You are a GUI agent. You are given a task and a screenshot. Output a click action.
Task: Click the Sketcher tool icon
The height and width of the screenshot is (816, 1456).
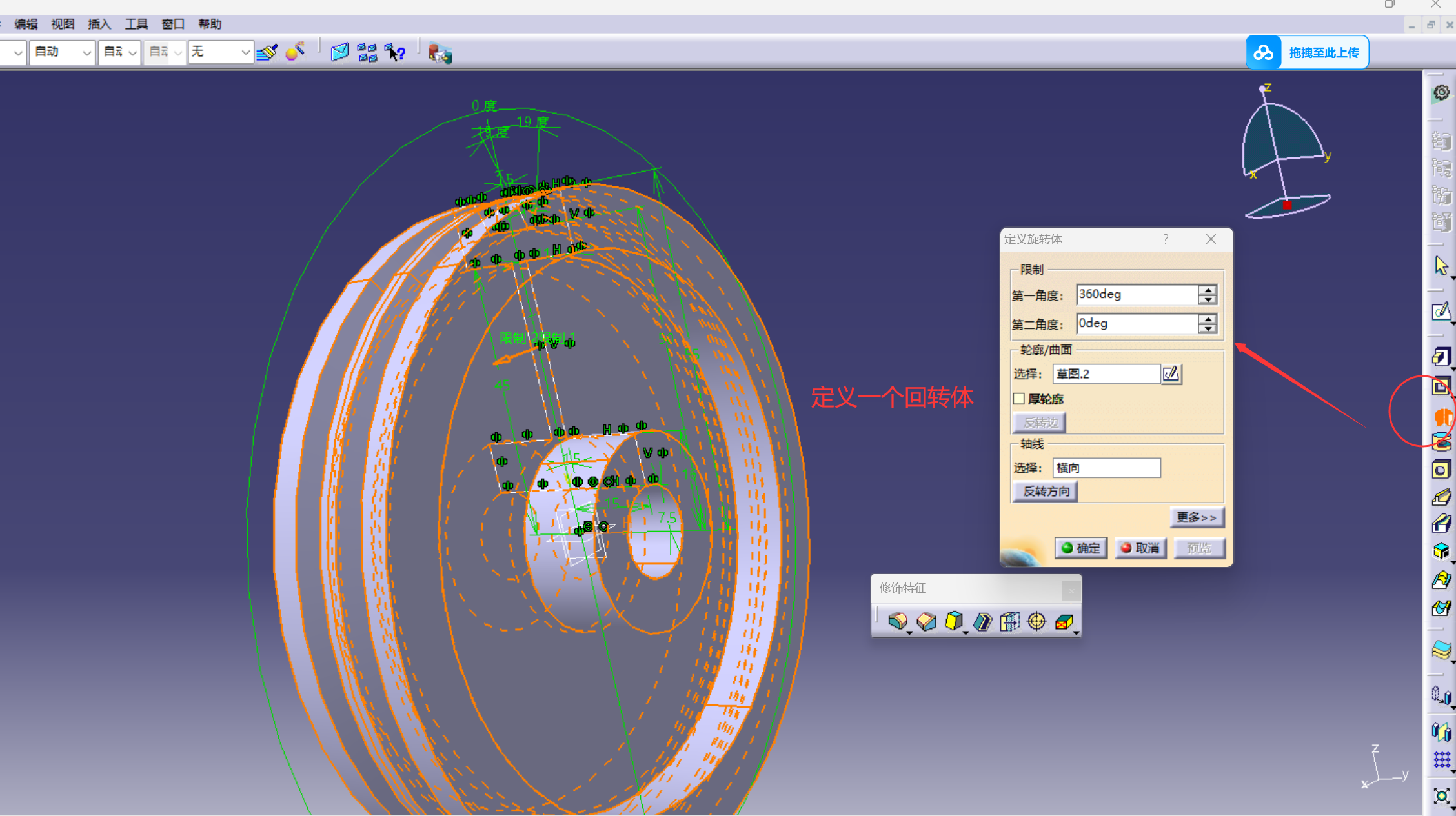pos(1441,312)
